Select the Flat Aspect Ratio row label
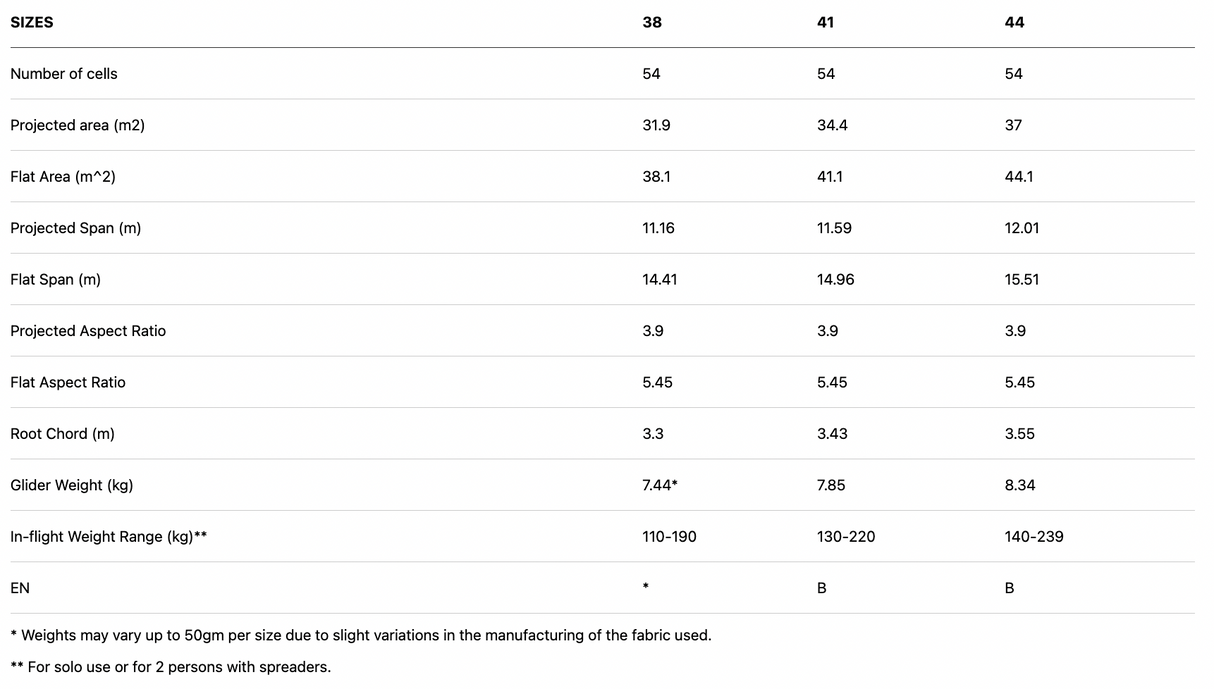This screenshot has width=1214, height=689. pyautogui.click(x=68, y=383)
